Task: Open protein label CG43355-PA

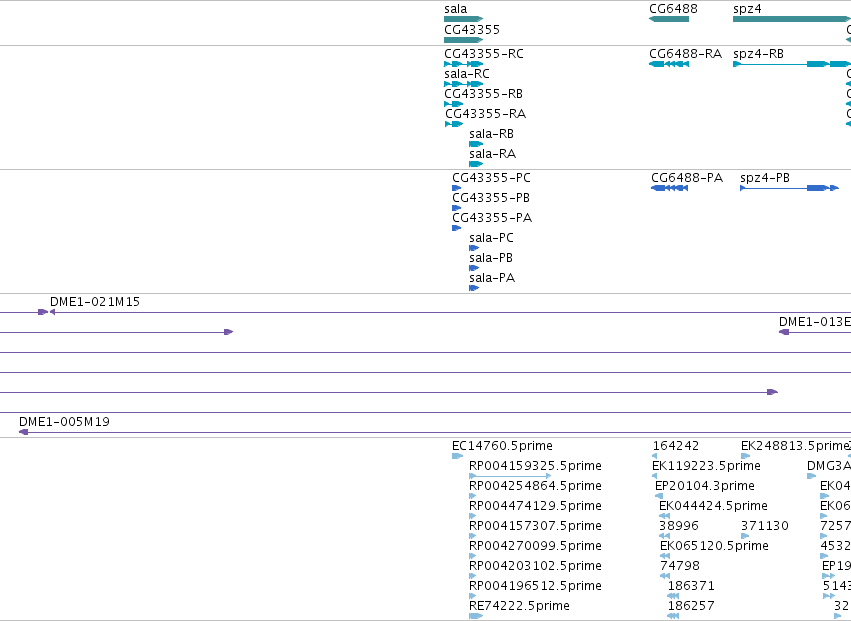Action: pos(492,218)
